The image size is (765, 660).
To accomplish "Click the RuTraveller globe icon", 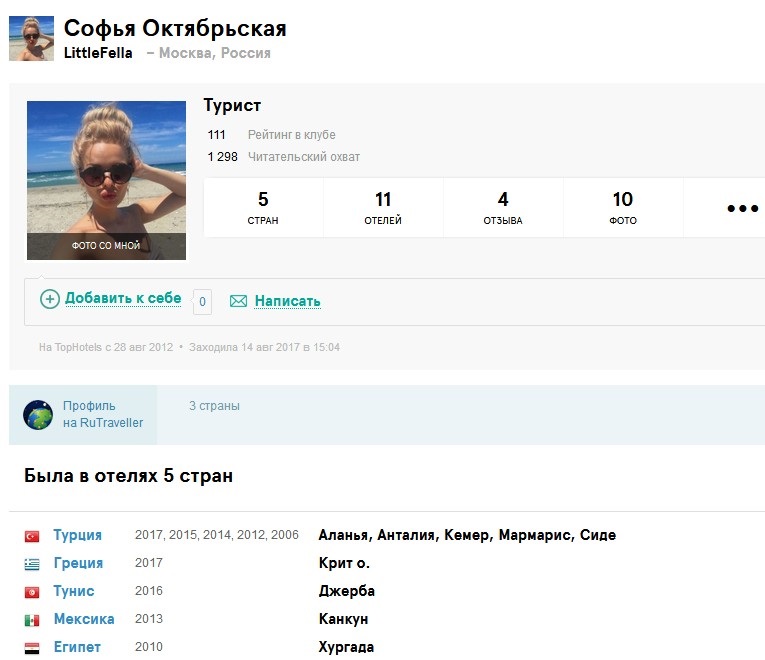I will pyautogui.click(x=38, y=415).
